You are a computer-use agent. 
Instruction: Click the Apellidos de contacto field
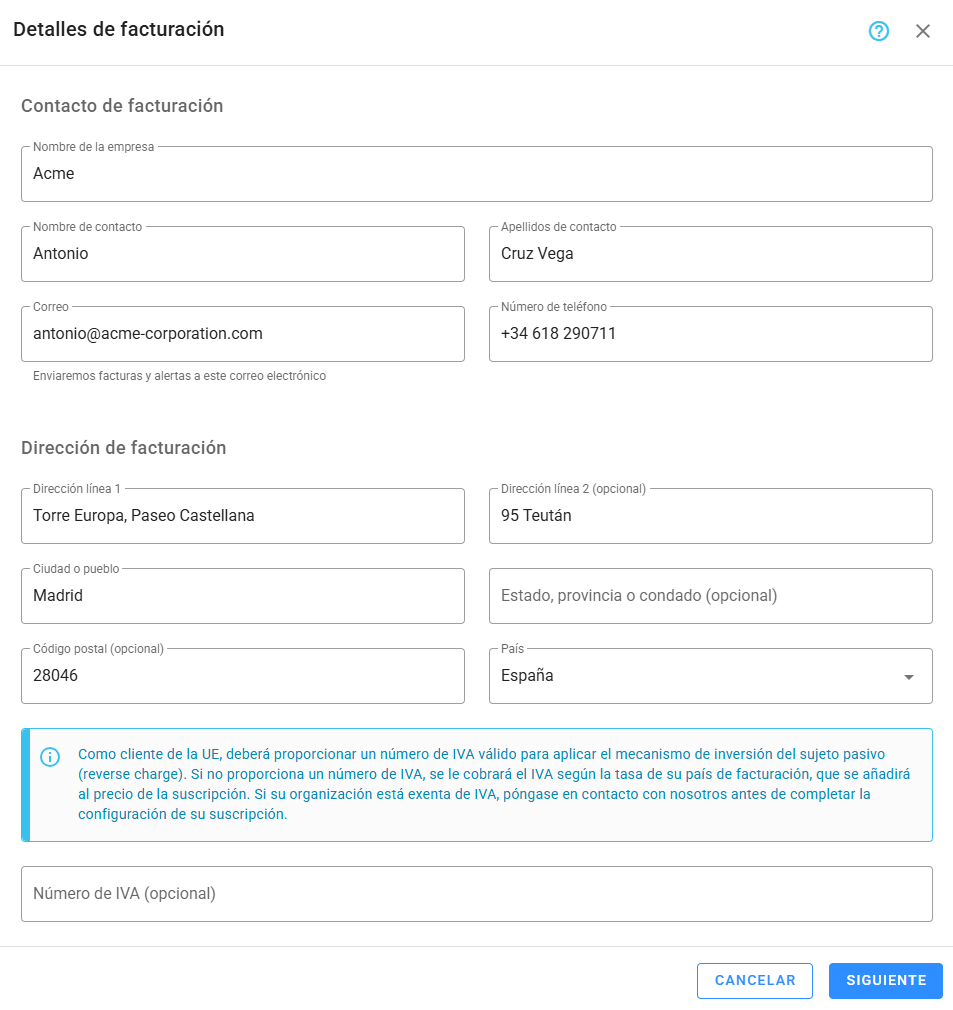pos(711,254)
